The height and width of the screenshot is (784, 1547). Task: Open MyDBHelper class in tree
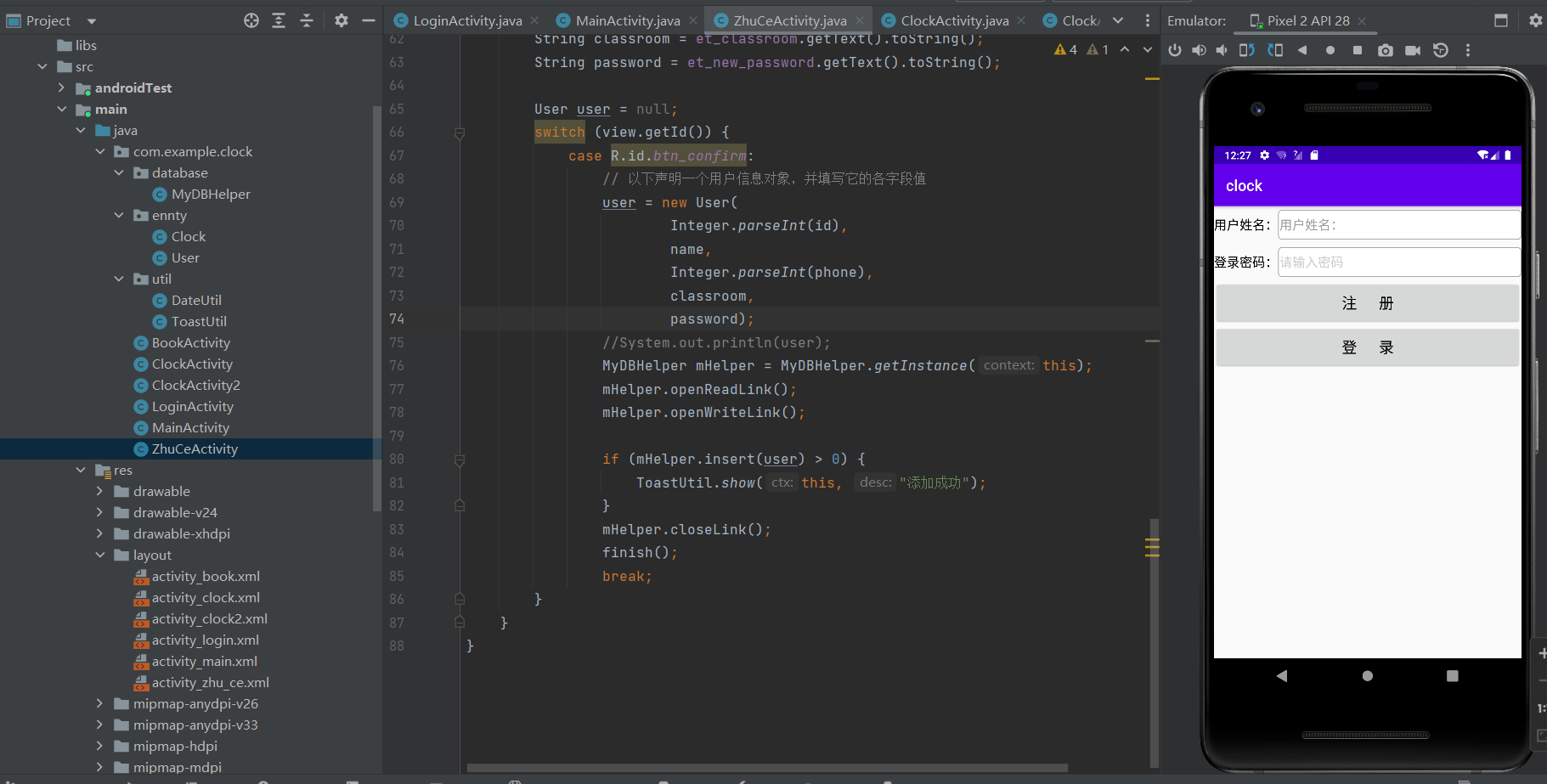click(x=211, y=194)
